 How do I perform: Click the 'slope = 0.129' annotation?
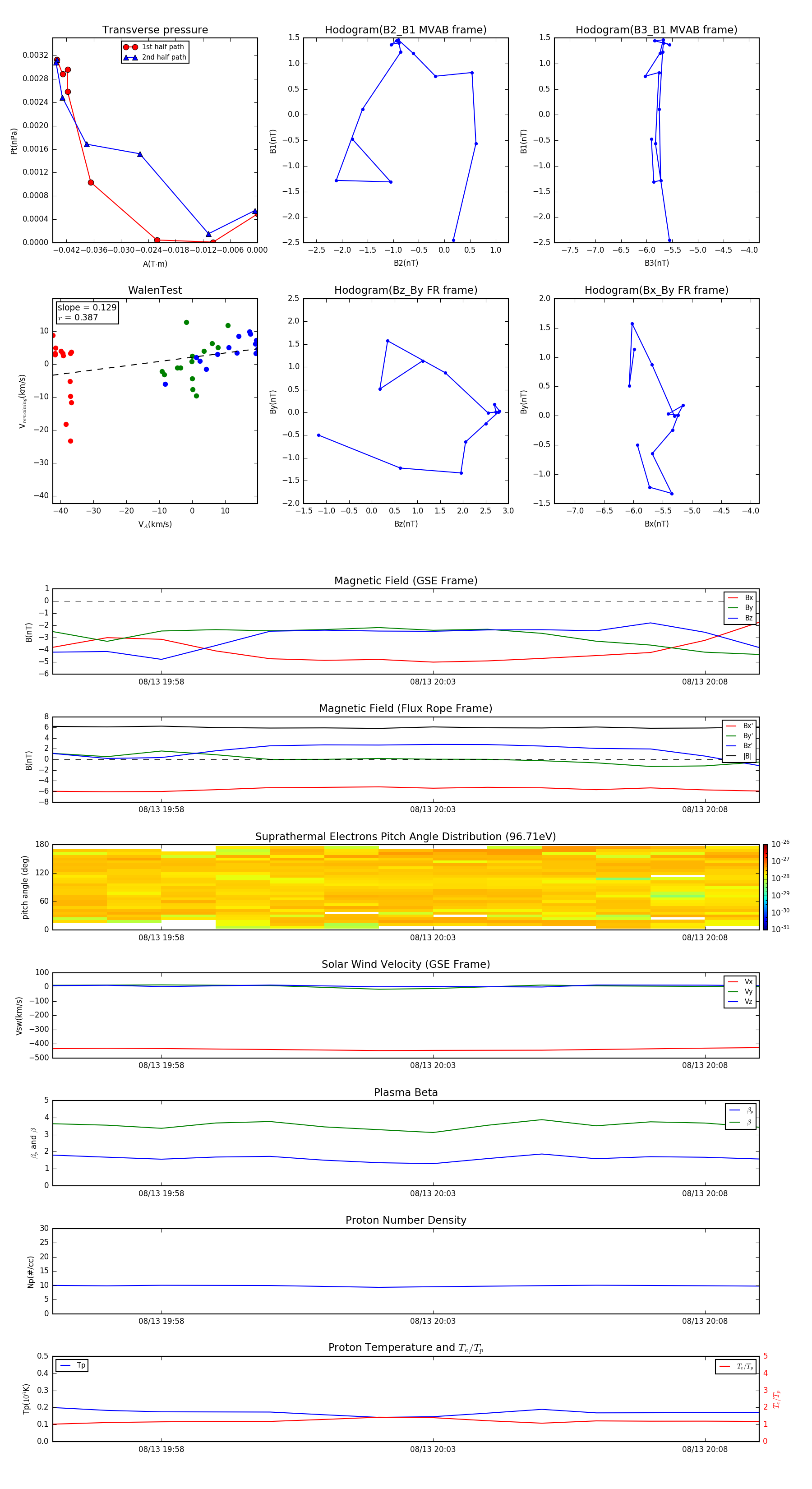tap(87, 308)
